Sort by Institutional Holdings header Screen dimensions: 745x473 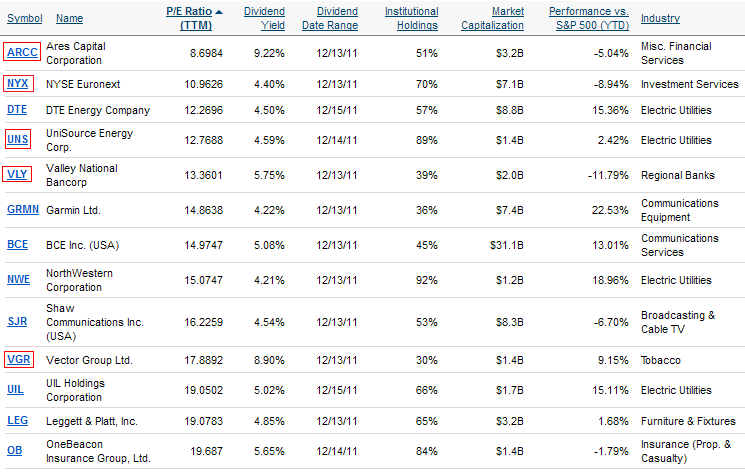point(411,19)
